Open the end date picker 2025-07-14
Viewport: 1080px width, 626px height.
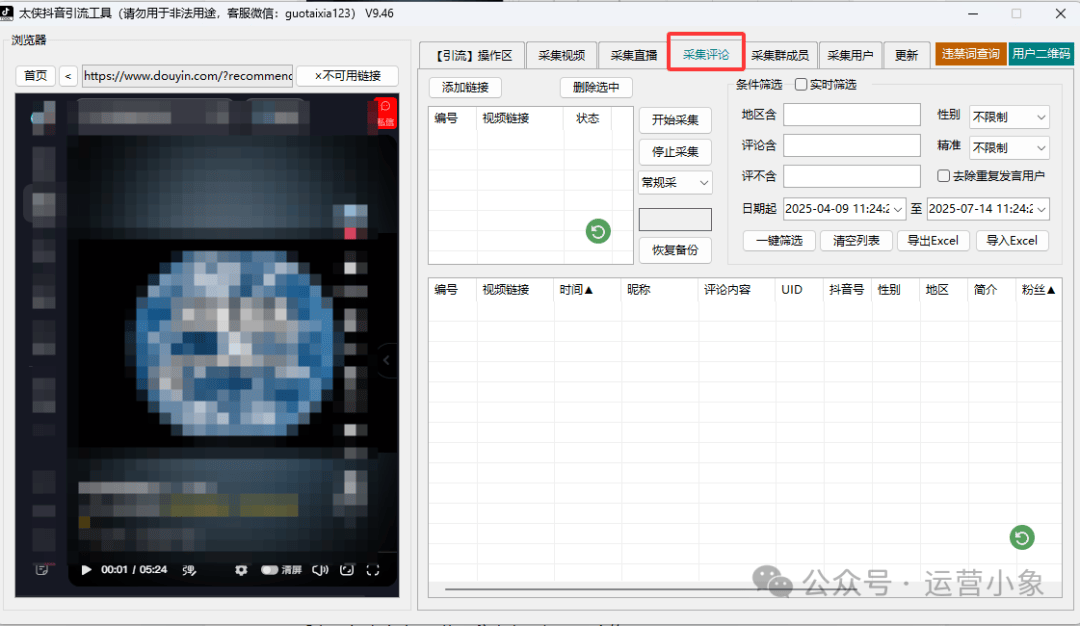pyautogui.click(x=988, y=209)
